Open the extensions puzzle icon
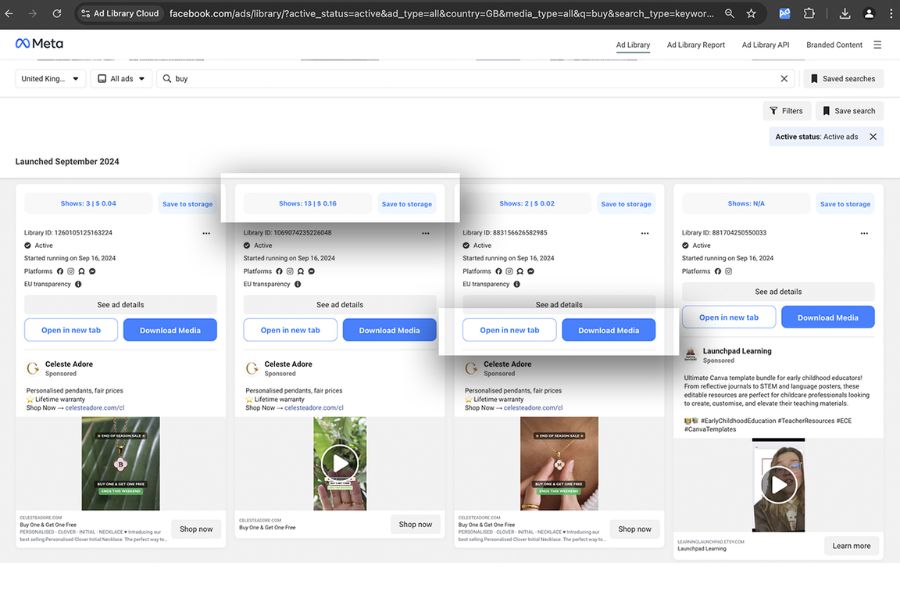 point(809,13)
